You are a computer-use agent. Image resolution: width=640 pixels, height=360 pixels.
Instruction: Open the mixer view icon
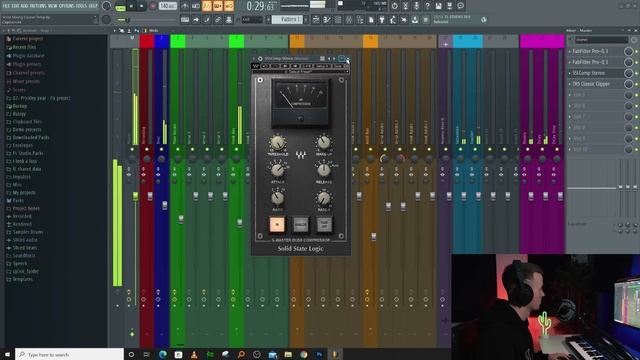pos(349,20)
